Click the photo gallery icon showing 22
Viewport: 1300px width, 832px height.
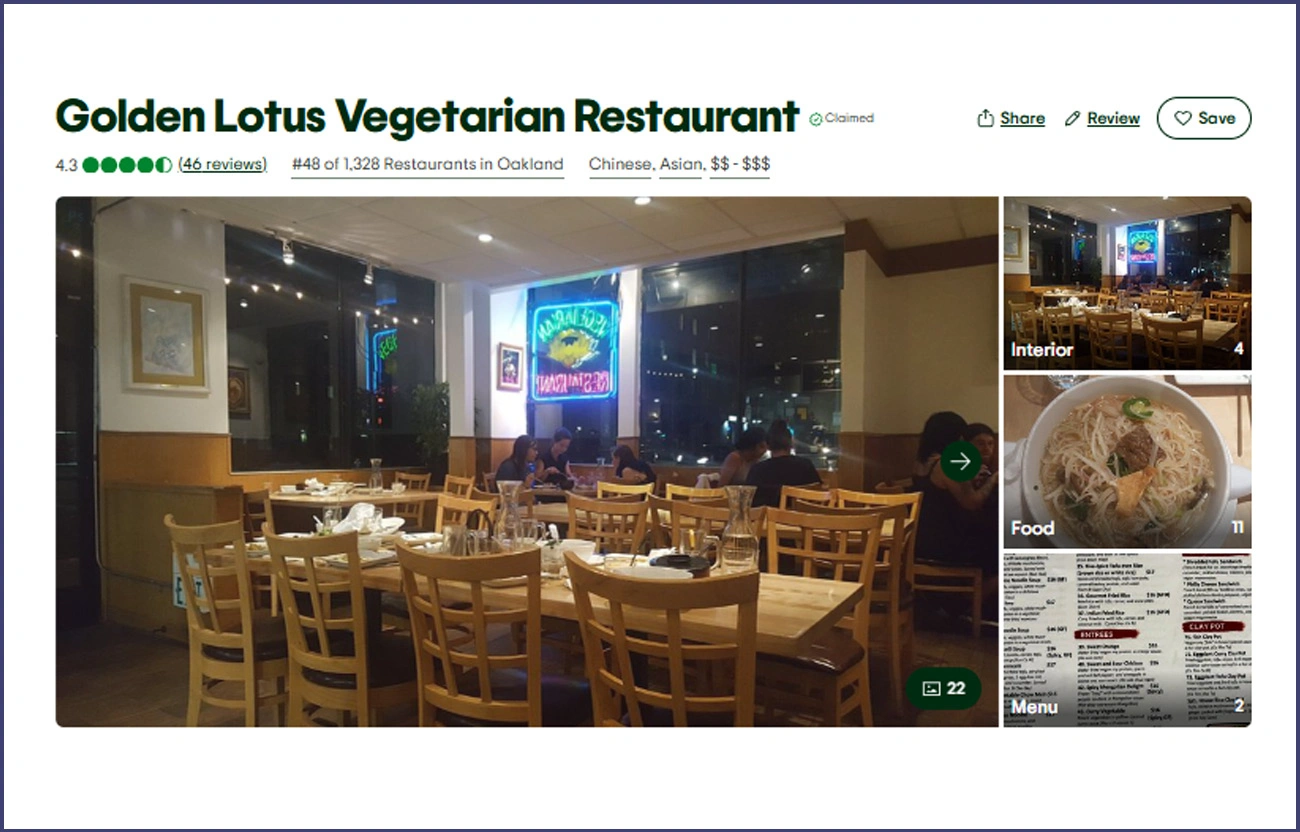coord(931,688)
